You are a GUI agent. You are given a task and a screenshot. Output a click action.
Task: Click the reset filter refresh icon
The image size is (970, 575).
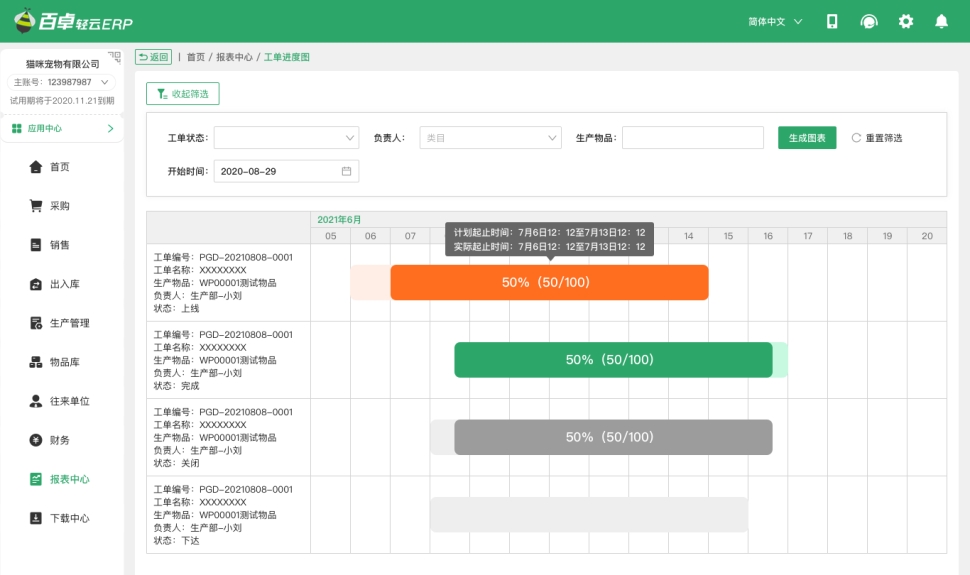point(856,138)
